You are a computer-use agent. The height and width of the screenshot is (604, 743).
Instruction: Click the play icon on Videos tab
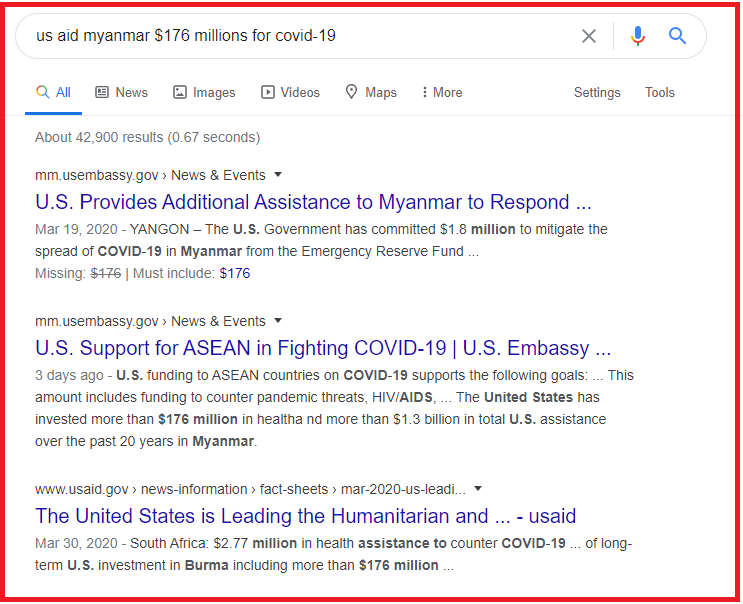tap(268, 92)
